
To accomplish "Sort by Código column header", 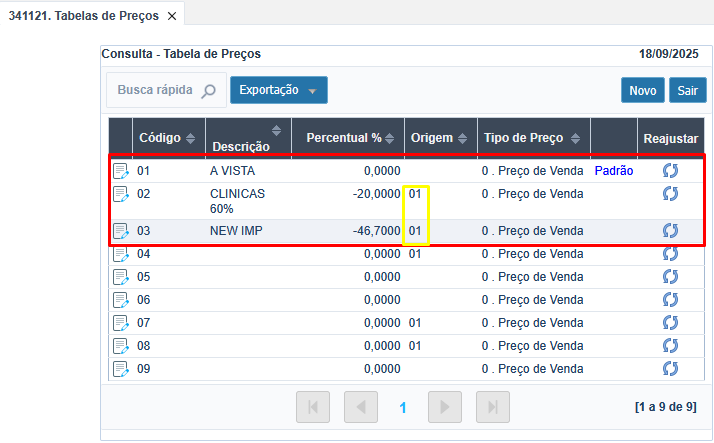I will pyautogui.click(x=166, y=138).
